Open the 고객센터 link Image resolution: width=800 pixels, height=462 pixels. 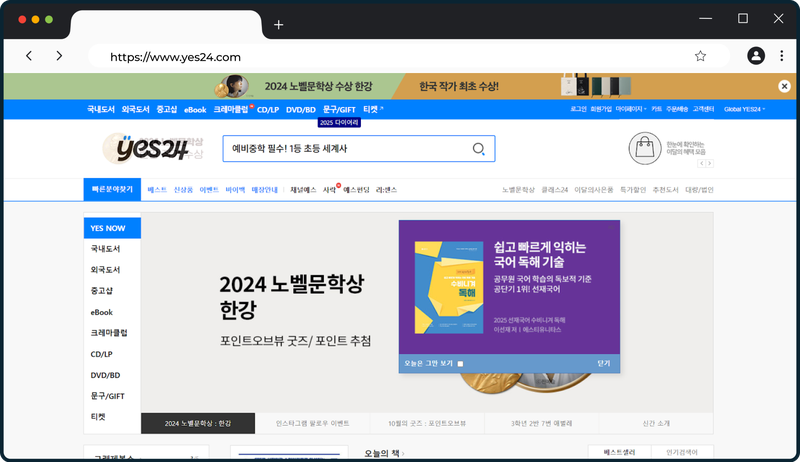point(703,109)
